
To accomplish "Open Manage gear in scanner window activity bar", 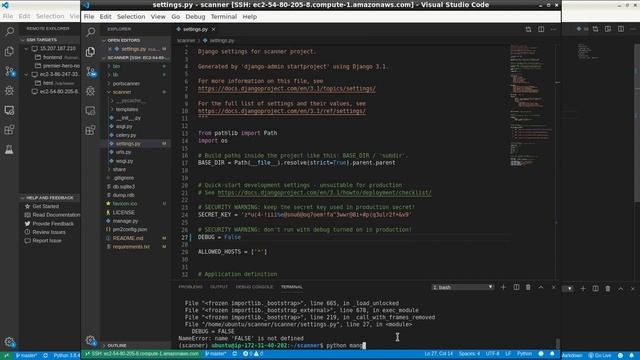I will click(91, 341).
